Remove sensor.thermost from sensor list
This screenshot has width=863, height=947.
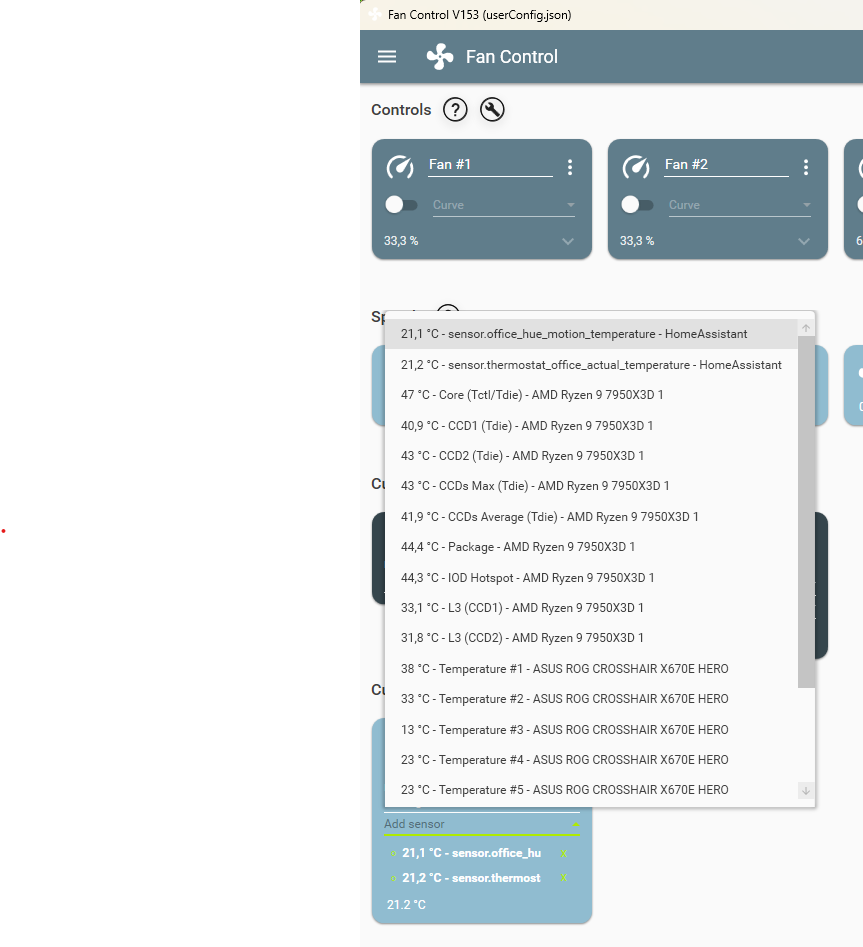pos(564,878)
